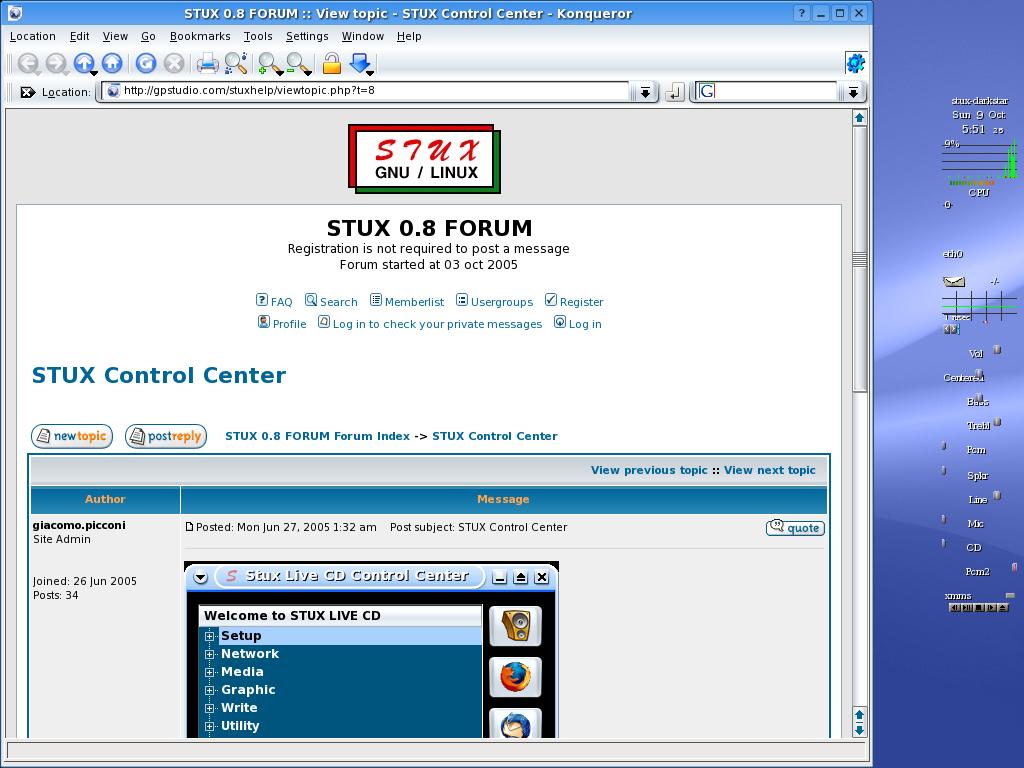Open the Bookmarks menu
This screenshot has width=1024, height=768.
pos(200,37)
